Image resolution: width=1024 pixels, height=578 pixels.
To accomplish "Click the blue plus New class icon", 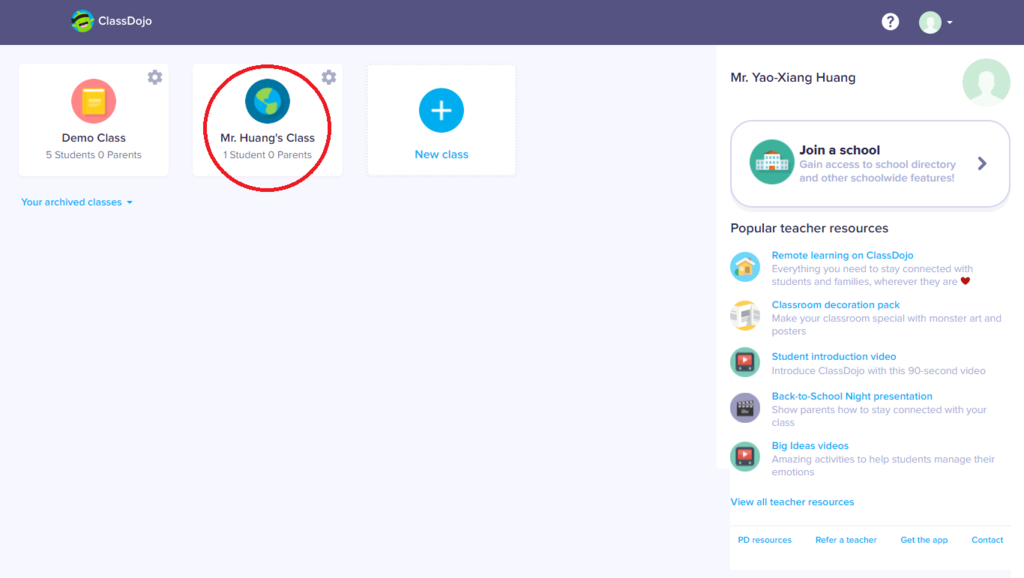I will 441,110.
